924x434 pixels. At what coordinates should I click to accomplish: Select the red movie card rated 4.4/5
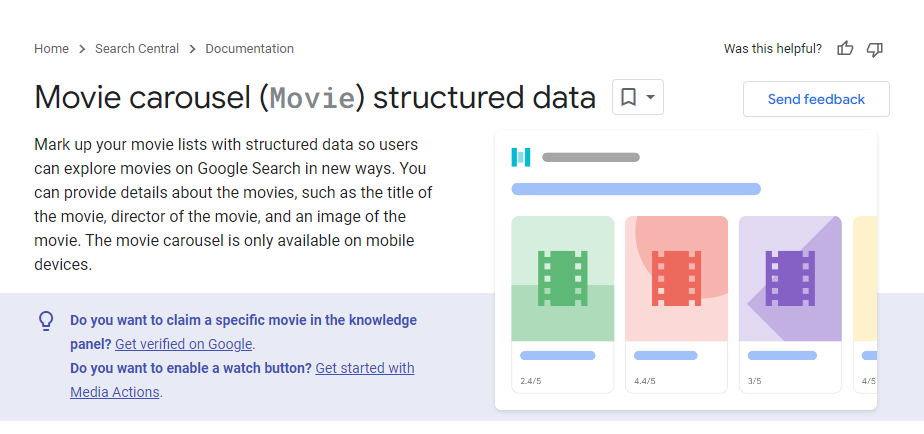(x=676, y=304)
